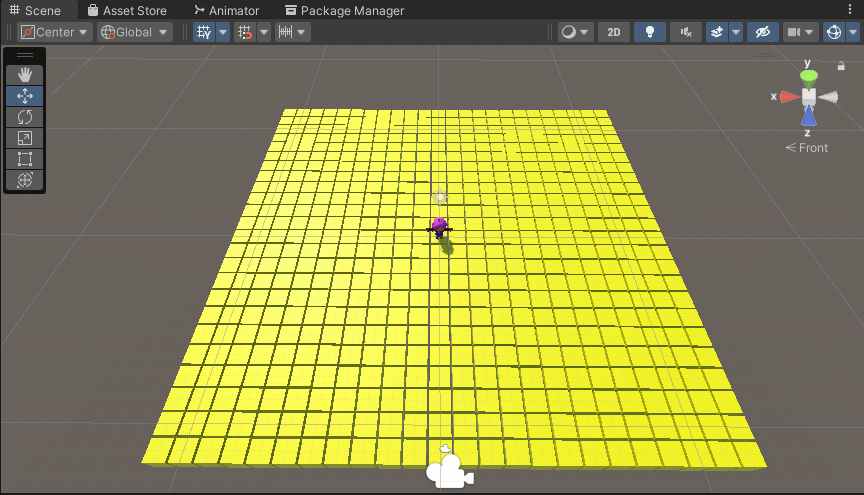Expand grid snapping options arrow
Screen dimensions: 864x495
pos(264,32)
